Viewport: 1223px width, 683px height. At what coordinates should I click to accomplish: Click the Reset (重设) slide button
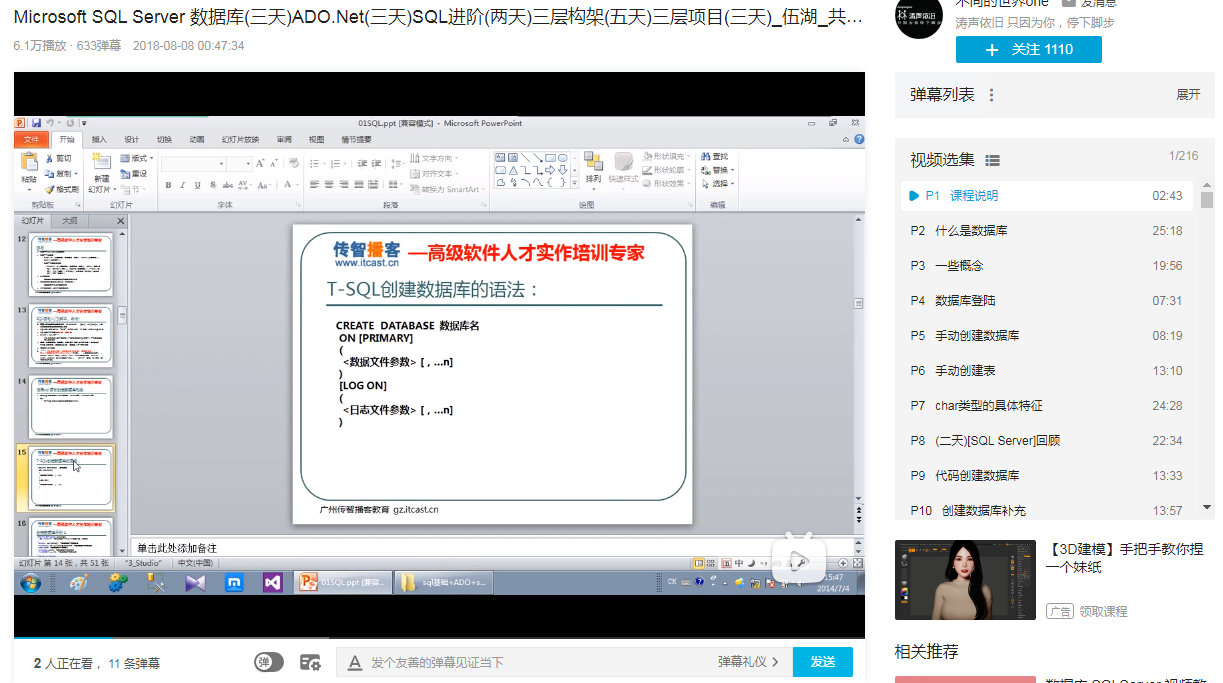point(134,174)
